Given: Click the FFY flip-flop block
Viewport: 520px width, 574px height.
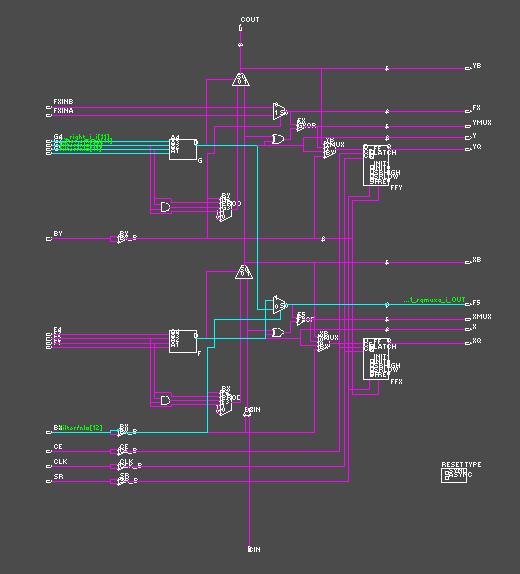Looking at the screenshot, I should pyautogui.click(x=376, y=165).
